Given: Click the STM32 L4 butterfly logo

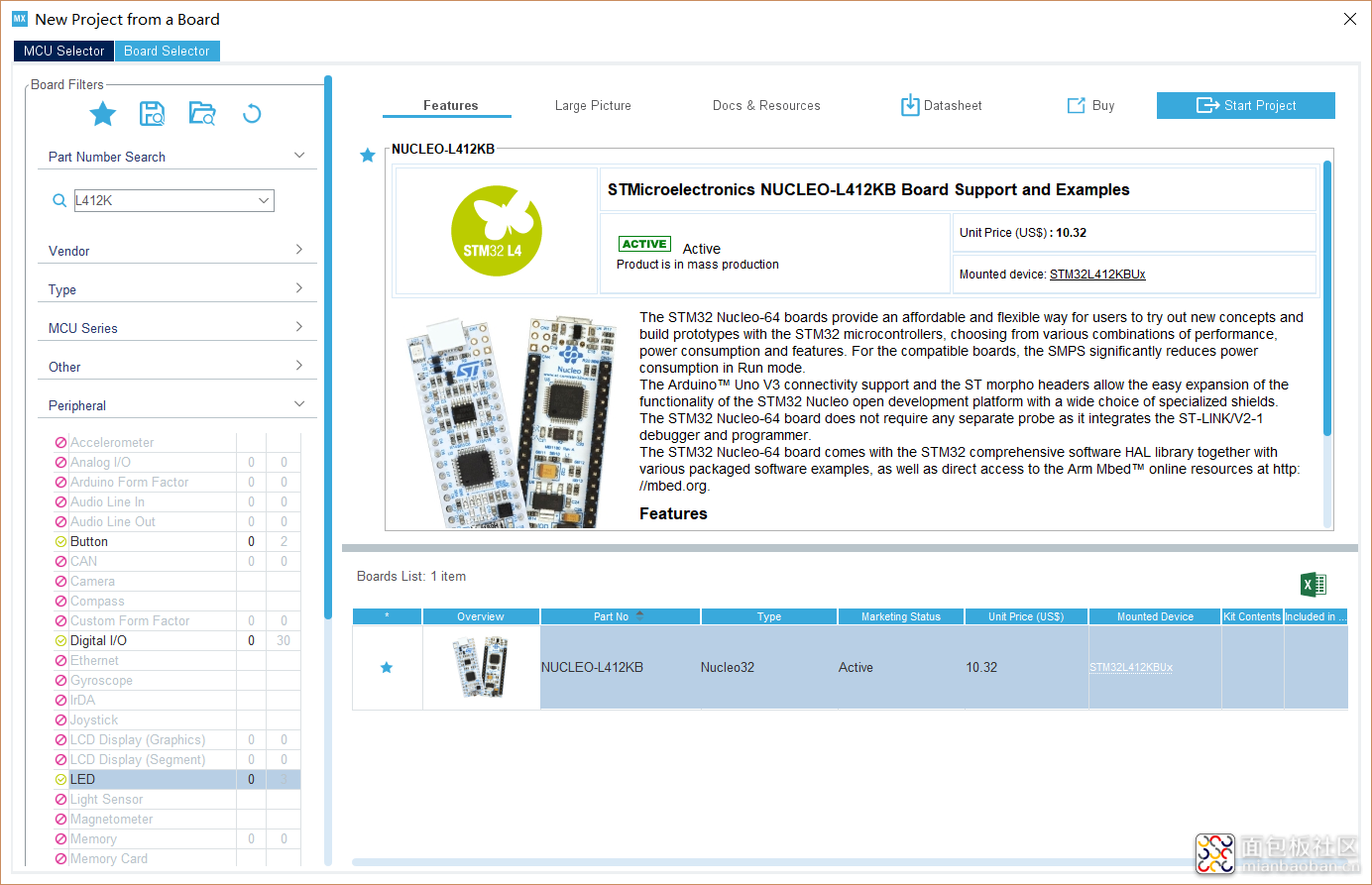Looking at the screenshot, I should 497,231.
